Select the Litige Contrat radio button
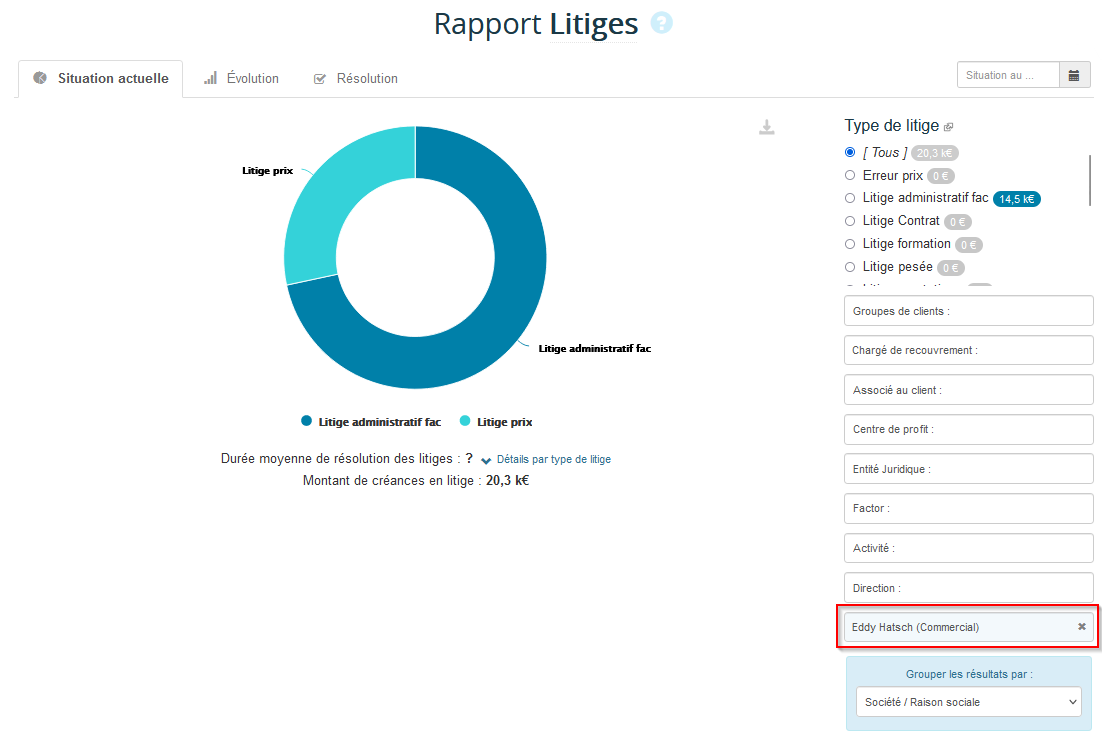This screenshot has height=743, width=1102. click(849, 221)
